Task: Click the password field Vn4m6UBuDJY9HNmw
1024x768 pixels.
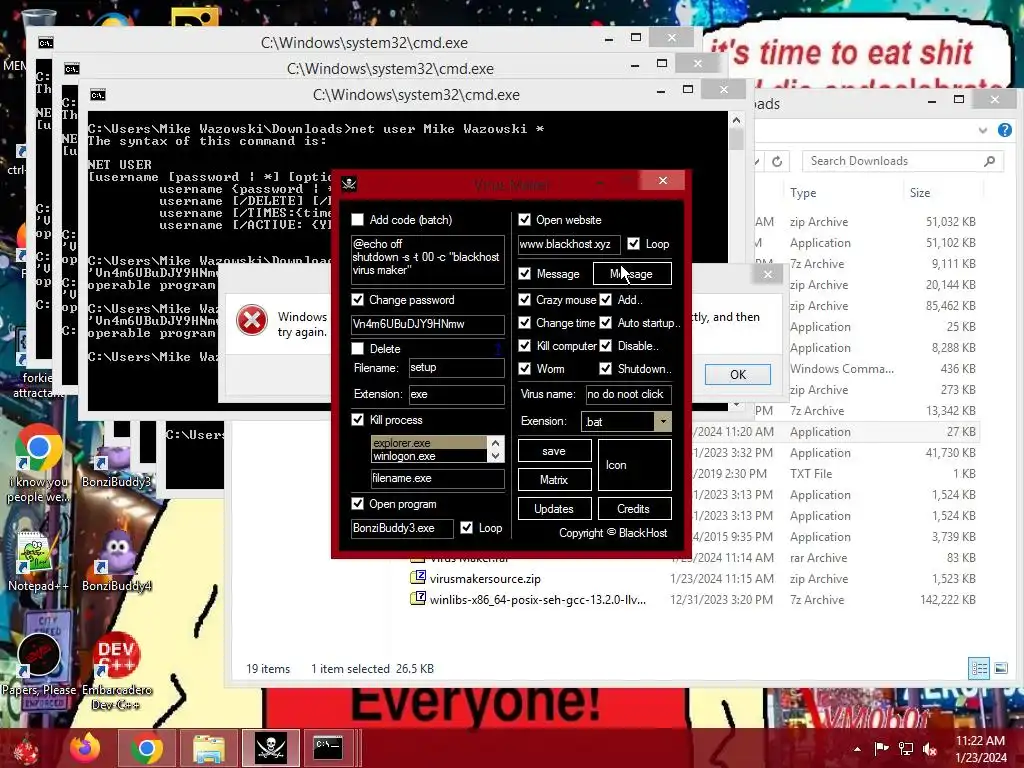Action: pyautogui.click(x=428, y=324)
